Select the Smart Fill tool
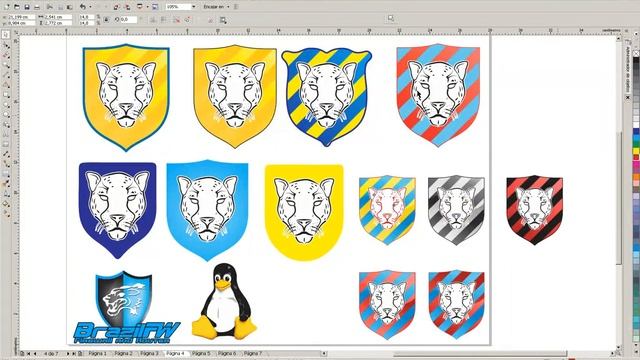 [x=6, y=84]
